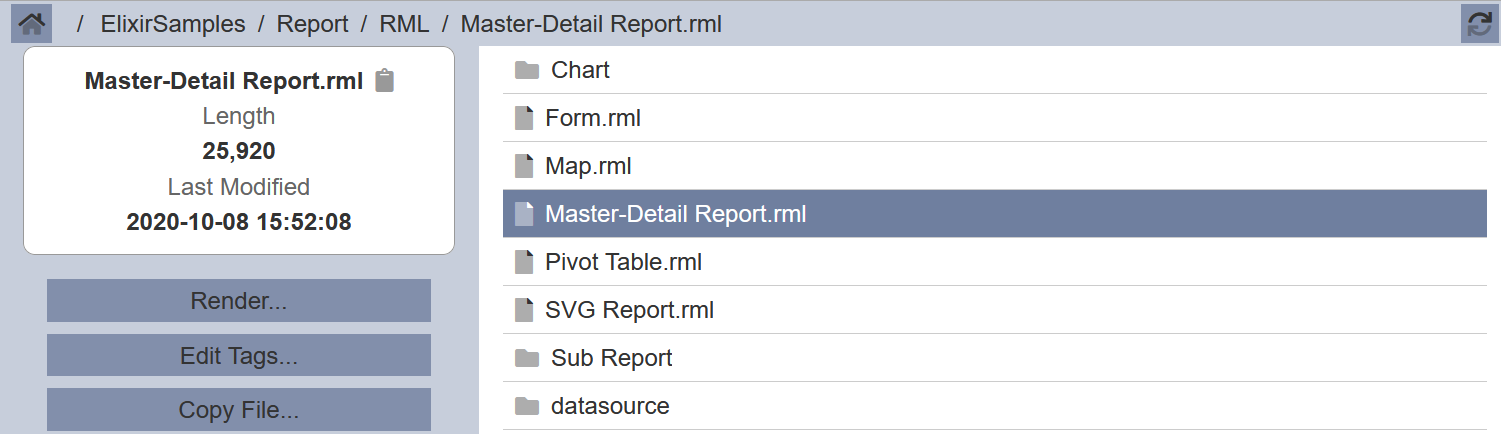Select the Map.rml file icon
The width and height of the screenshot is (1501, 434).
[524, 166]
